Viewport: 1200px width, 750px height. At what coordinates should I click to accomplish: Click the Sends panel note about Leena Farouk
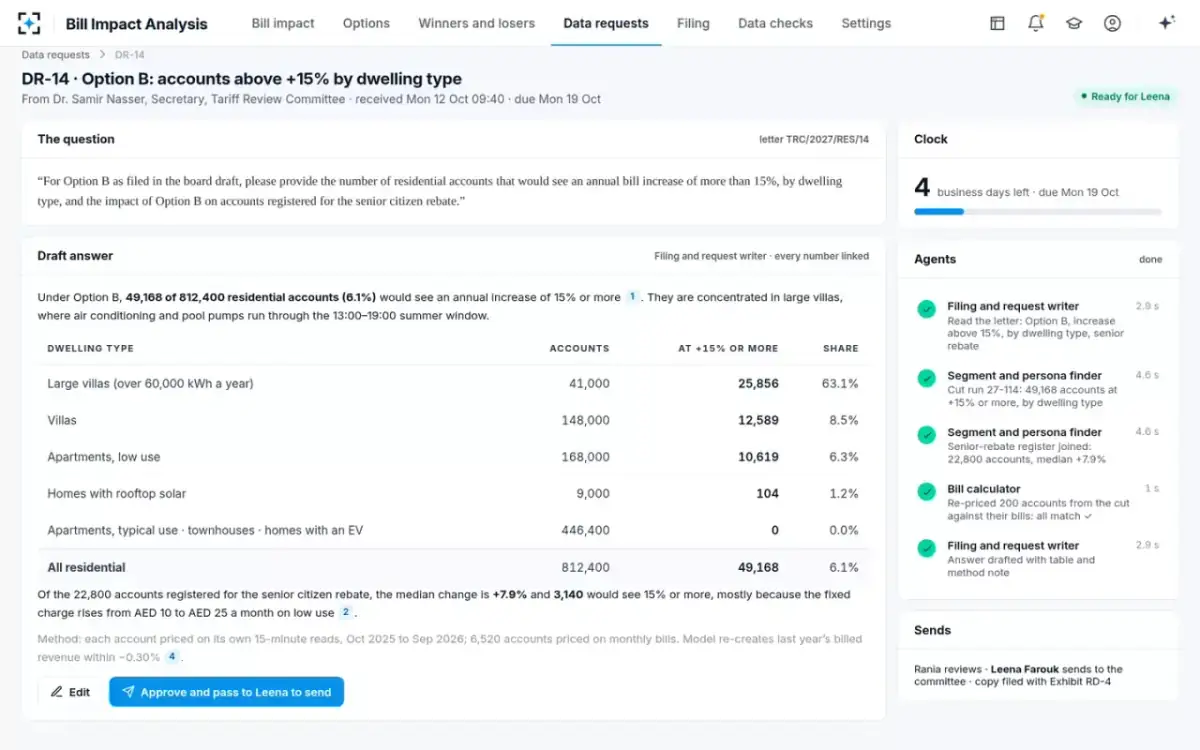pyautogui.click(x=1018, y=675)
